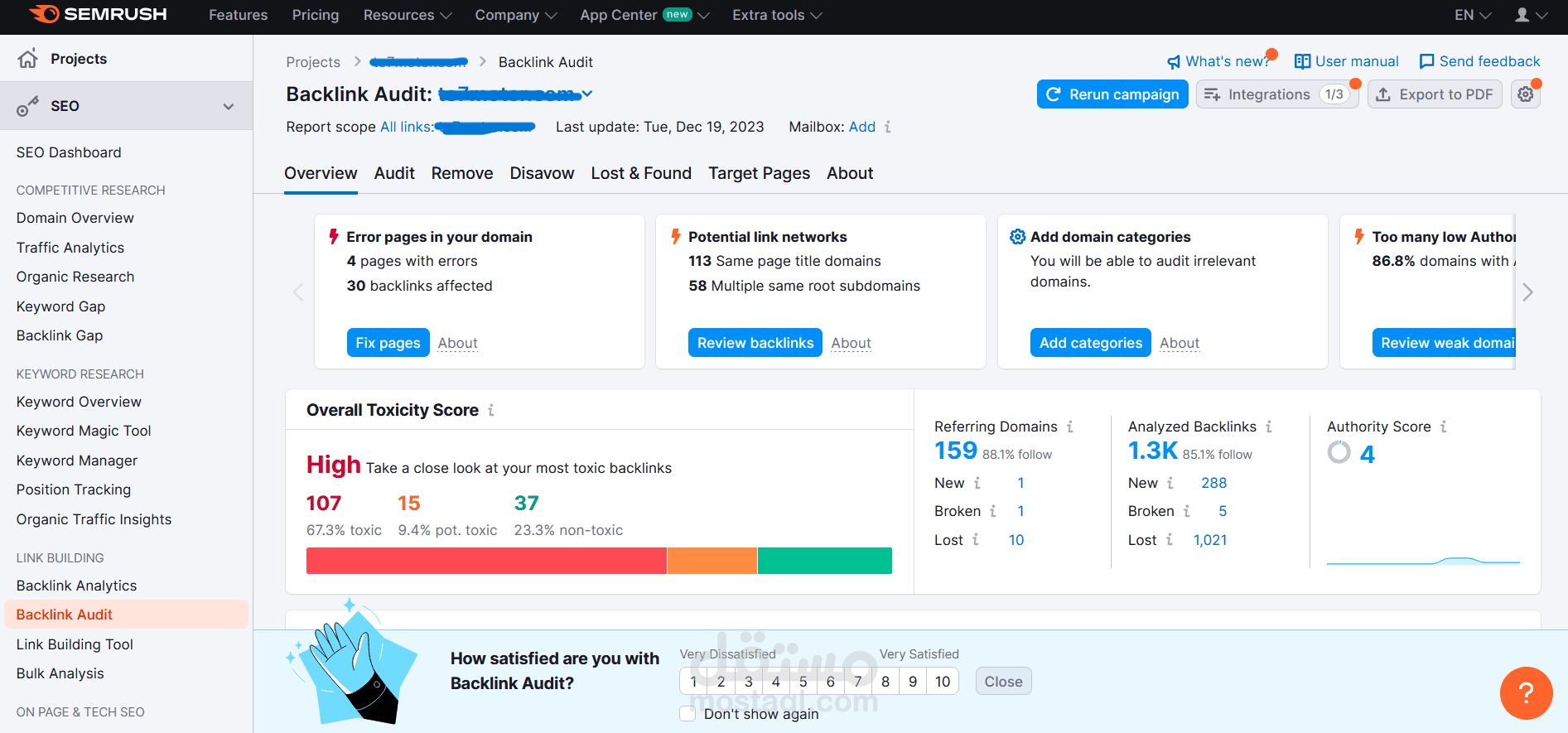The width and height of the screenshot is (1568, 733).
Task: Show next insight card with right arrow
Action: point(1527,292)
